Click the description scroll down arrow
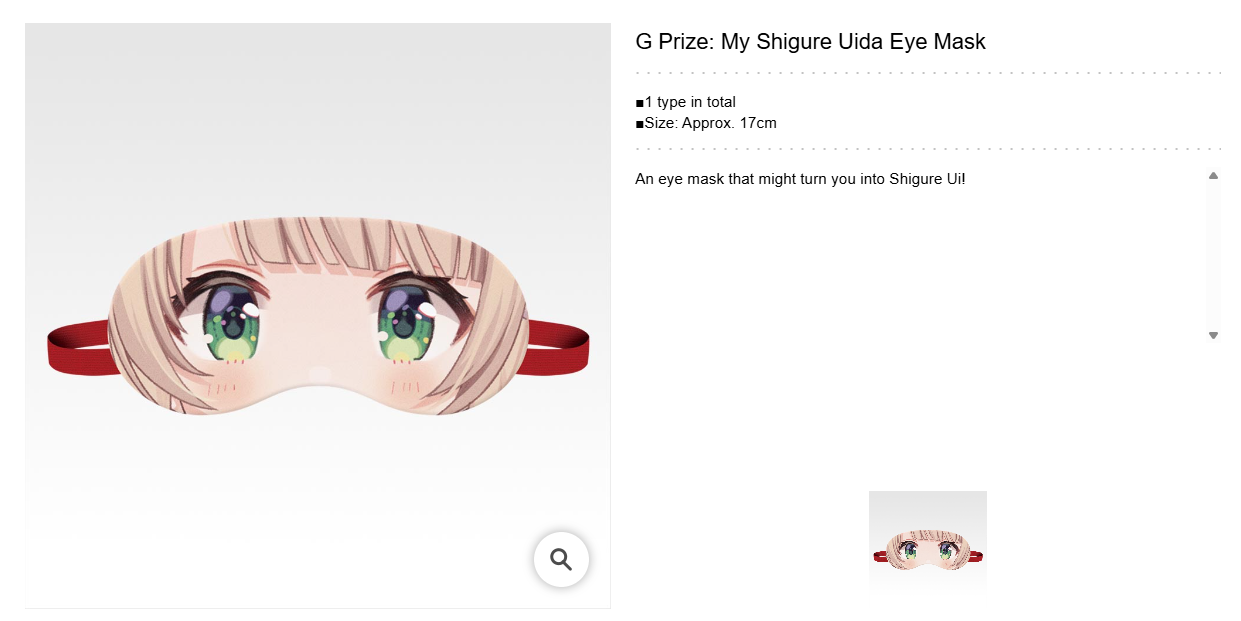This screenshot has width=1241, height=621. coord(1213,335)
